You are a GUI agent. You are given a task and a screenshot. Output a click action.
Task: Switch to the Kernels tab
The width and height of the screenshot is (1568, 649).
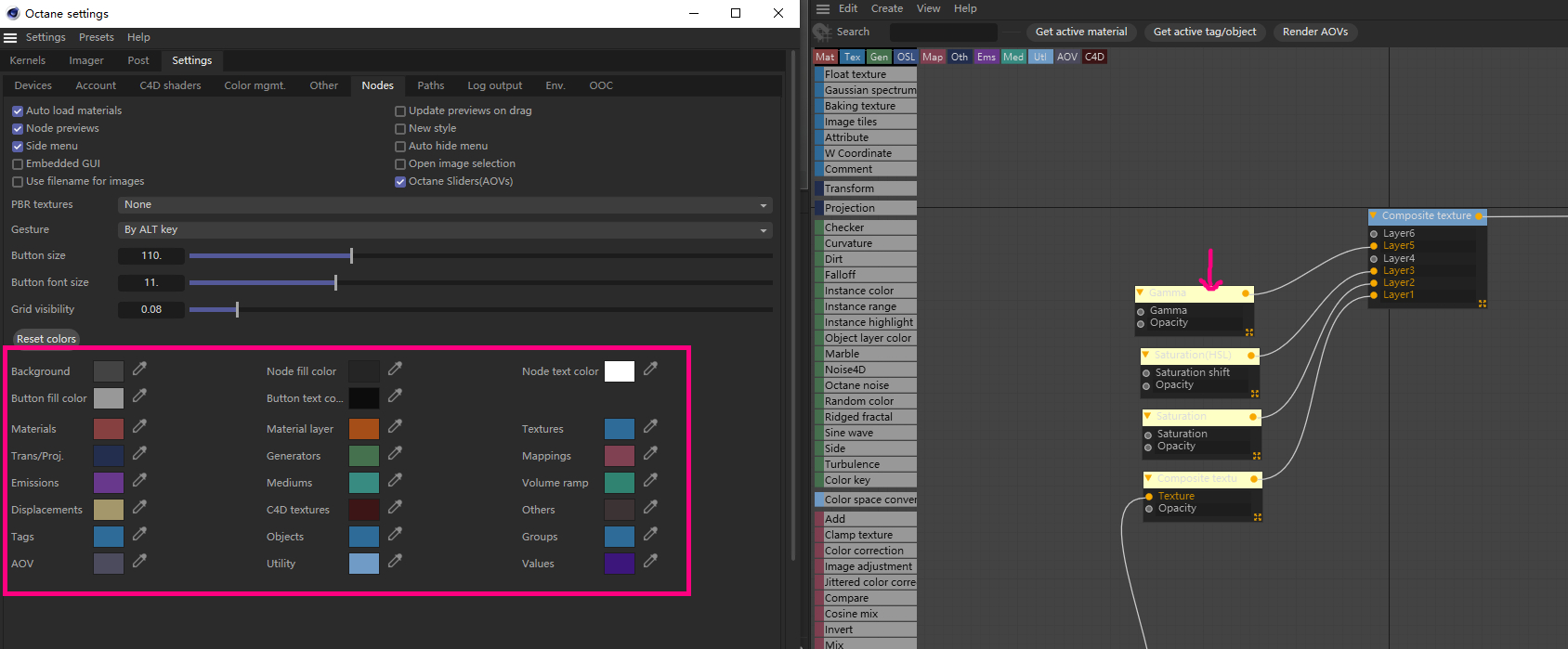[x=28, y=60]
